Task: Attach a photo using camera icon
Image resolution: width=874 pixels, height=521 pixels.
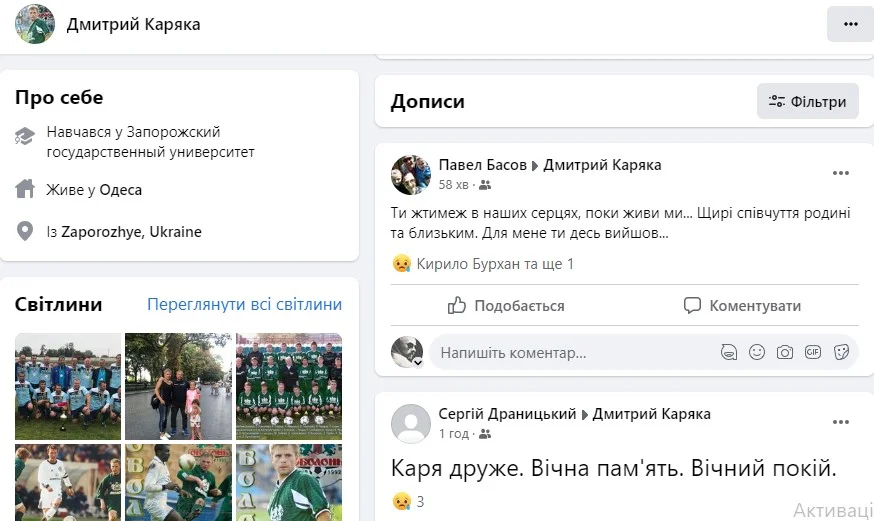Action: click(x=785, y=353)
